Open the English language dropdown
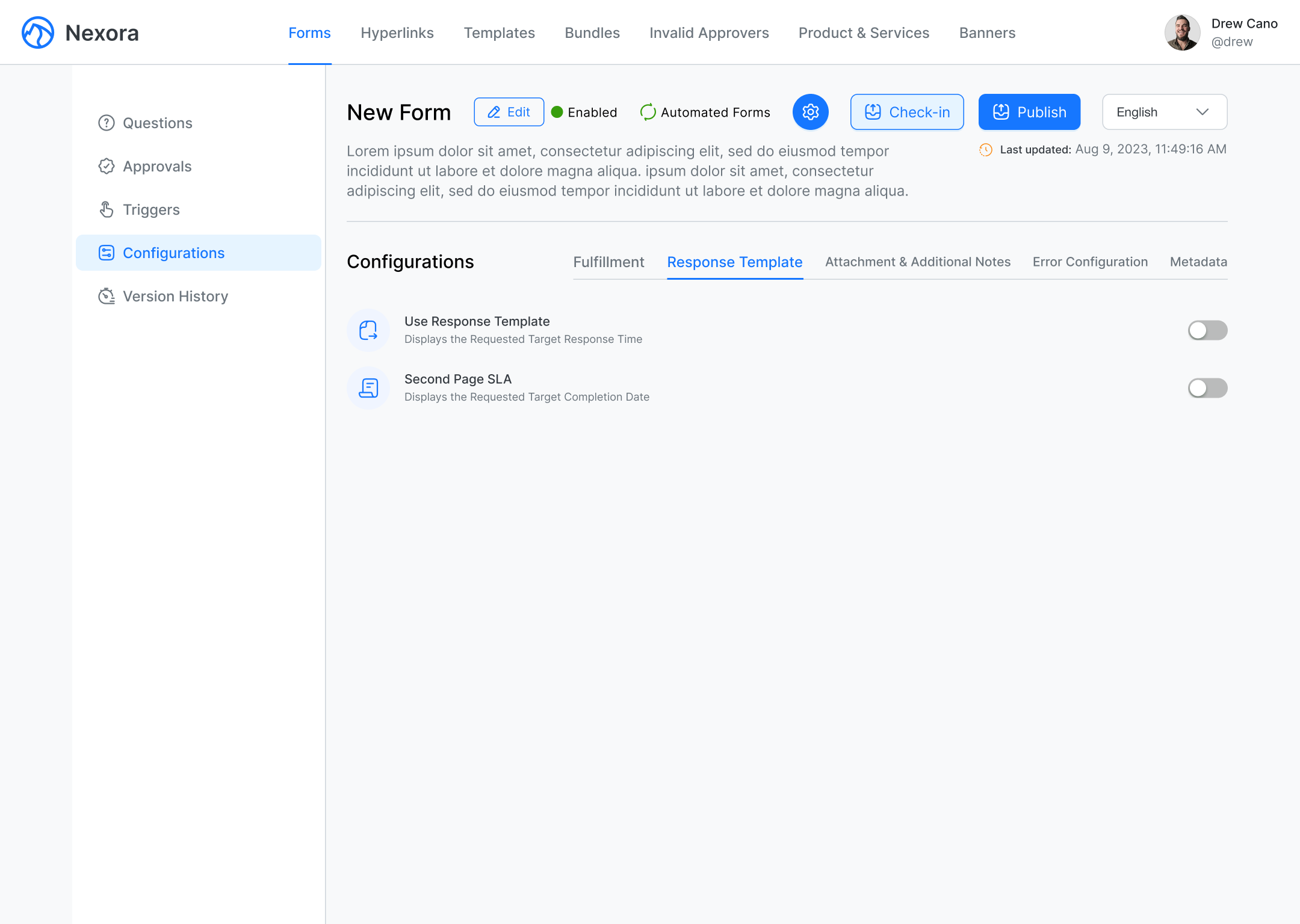Image resolution: width=1300 pixels, height=924 pixels. 1164,112
